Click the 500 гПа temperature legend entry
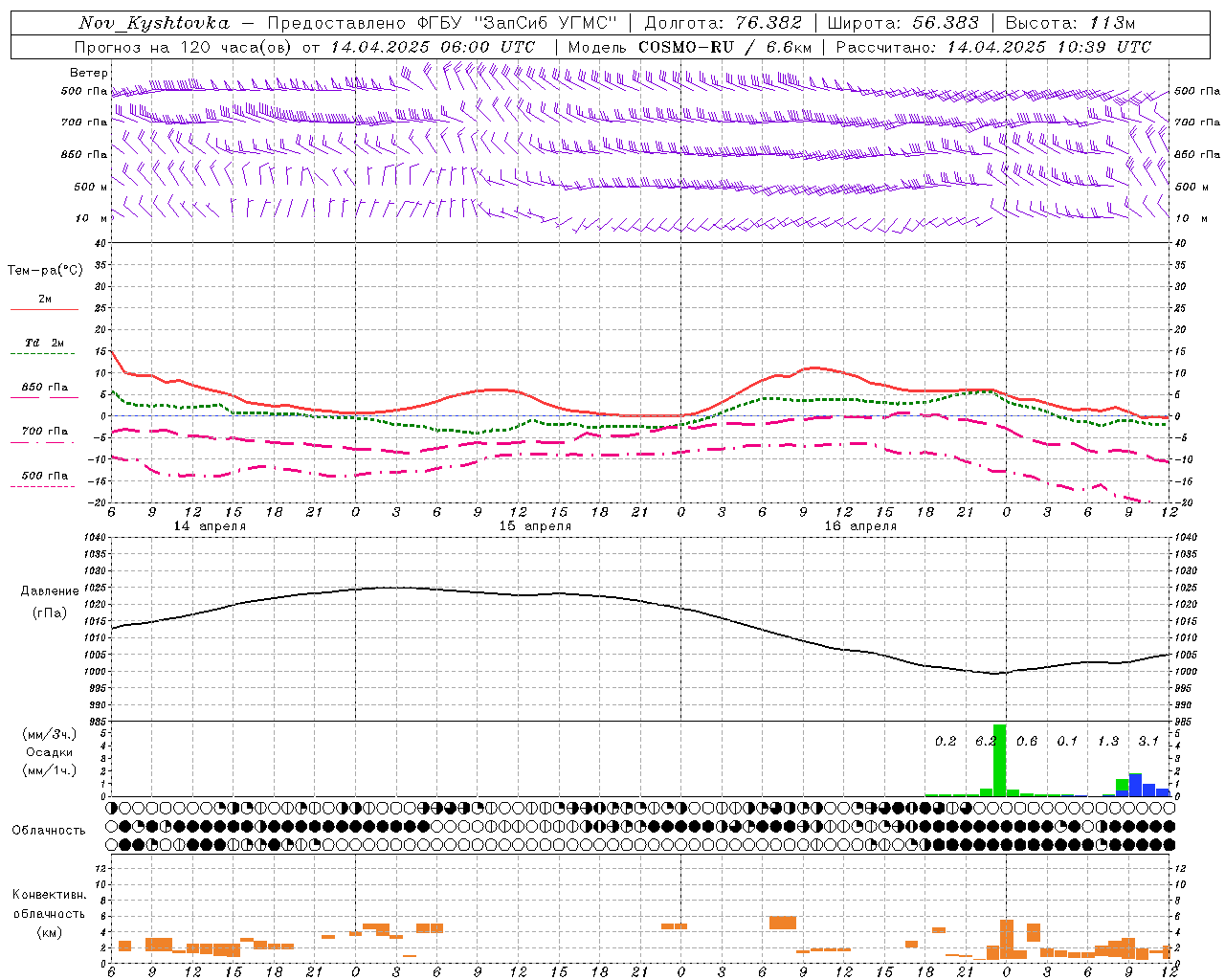This screenshot has width=1225, height=980. [x=44, y=476]
